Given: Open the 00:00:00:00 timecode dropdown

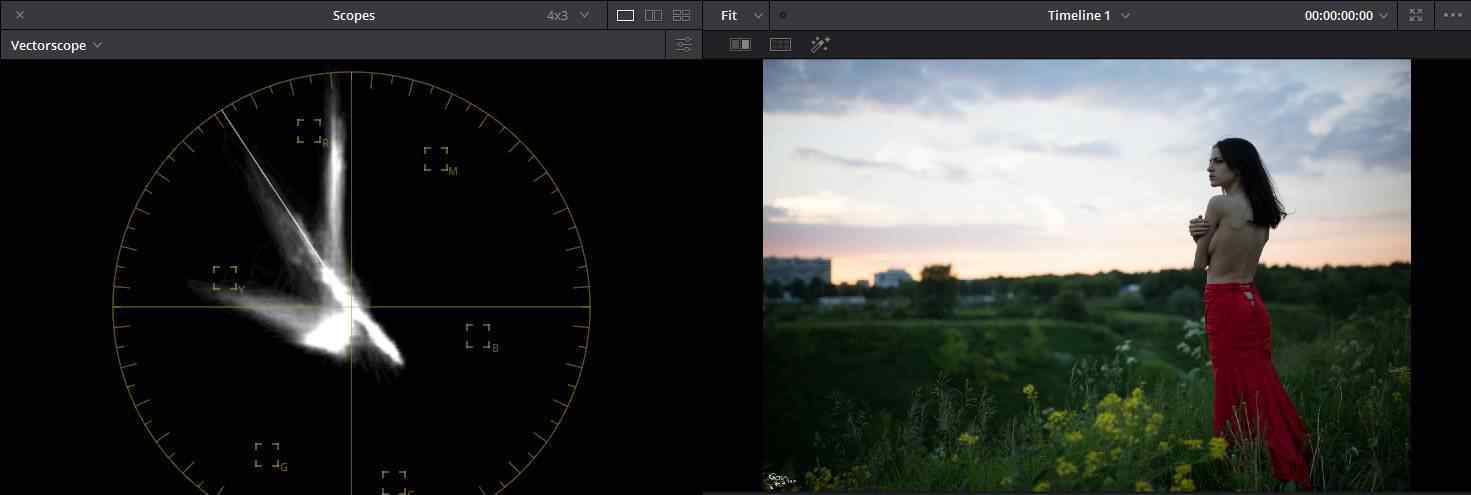Looking at the screenshot, I should [x=1347, y=15].
